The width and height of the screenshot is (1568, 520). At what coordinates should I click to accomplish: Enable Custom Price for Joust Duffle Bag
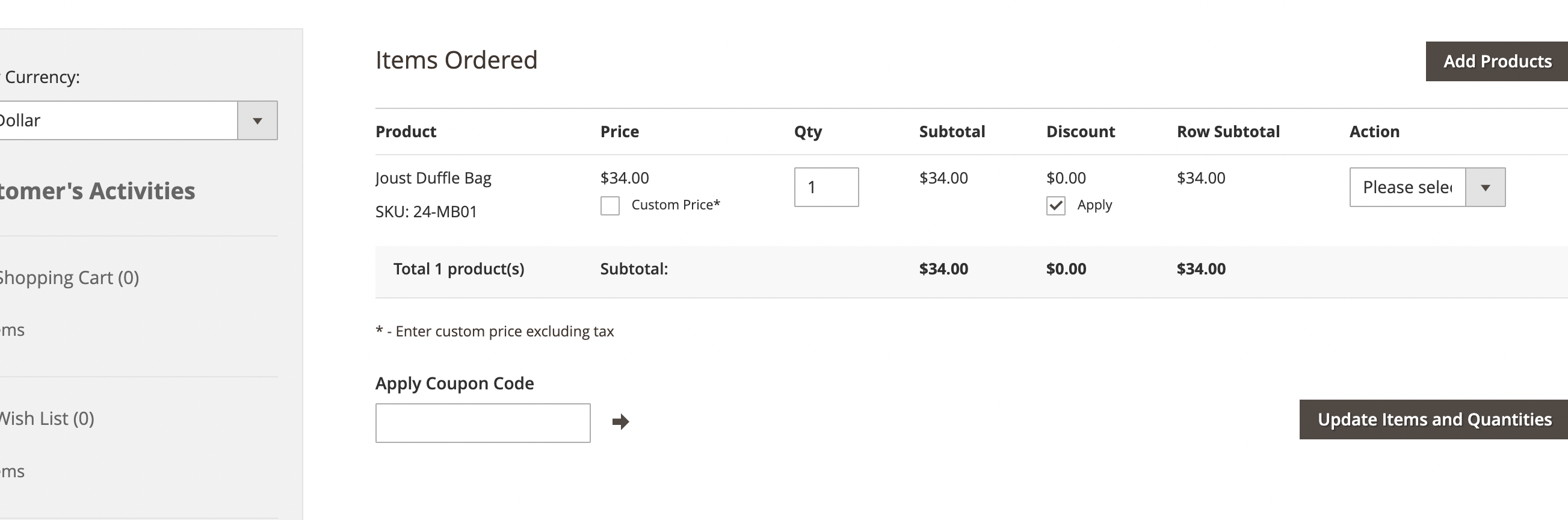pyautogui.click(x=610, y=205)
